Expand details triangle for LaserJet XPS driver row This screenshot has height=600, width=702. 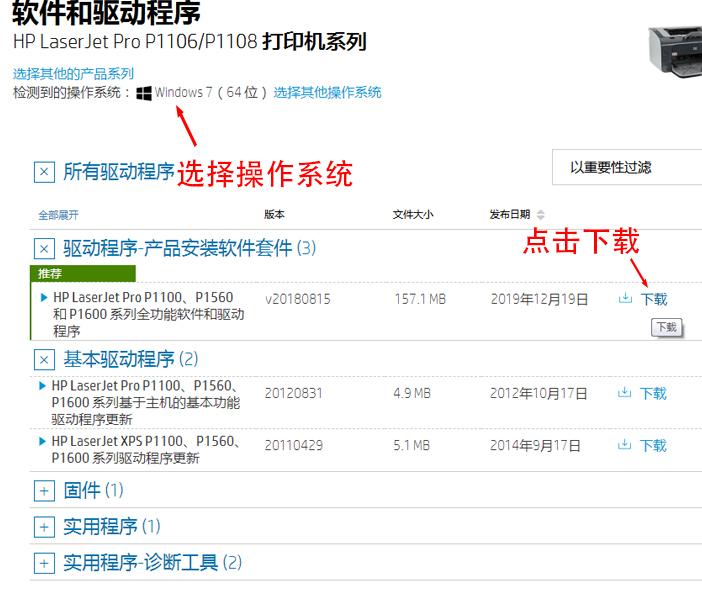[x=43, y=441]
